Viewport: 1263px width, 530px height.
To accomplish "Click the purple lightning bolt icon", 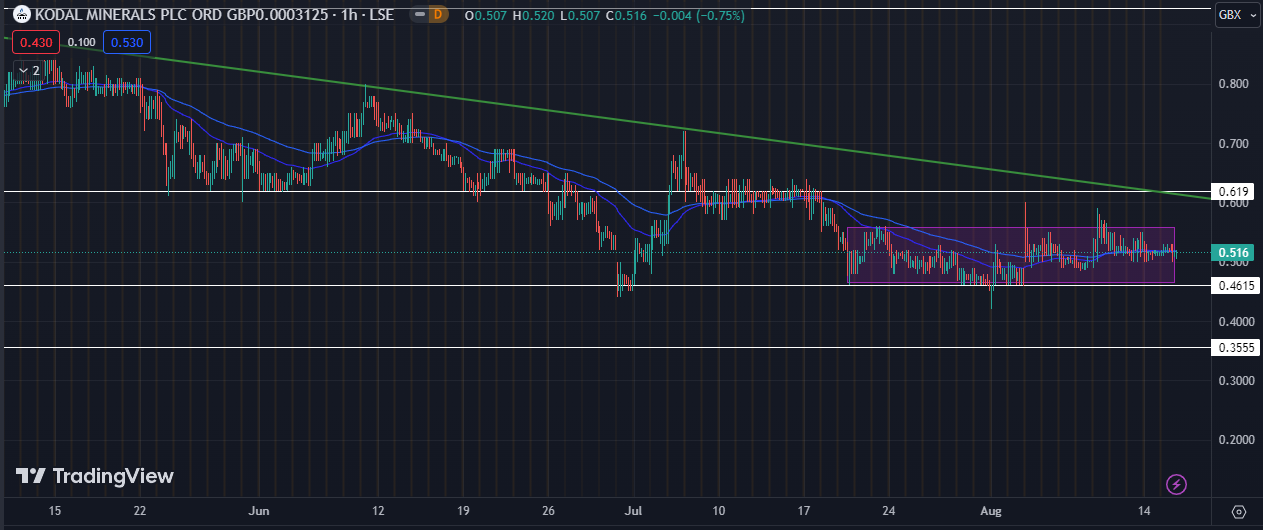I will pyautogui.click(x=1178, y=484).
